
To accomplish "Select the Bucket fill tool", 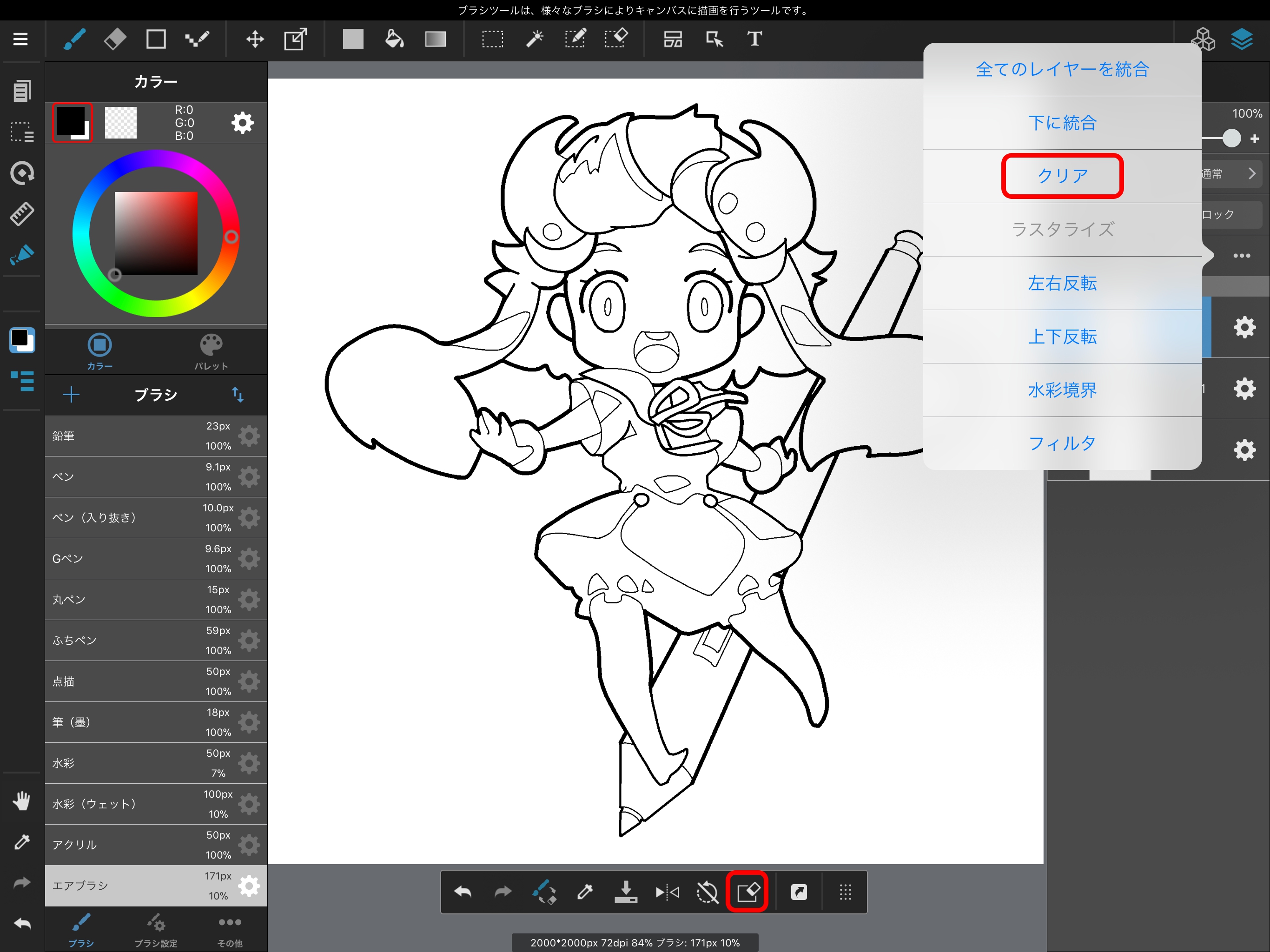I will 394,39.
